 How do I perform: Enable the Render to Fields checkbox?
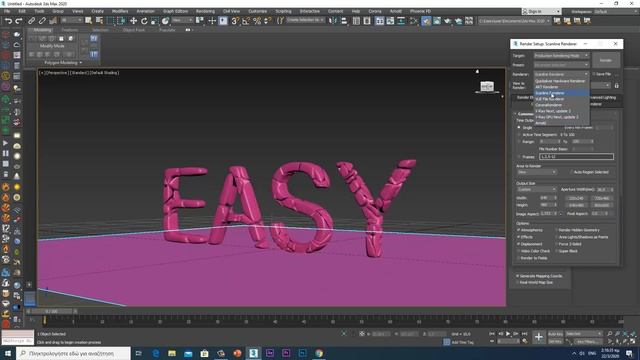tap(519, 258)
